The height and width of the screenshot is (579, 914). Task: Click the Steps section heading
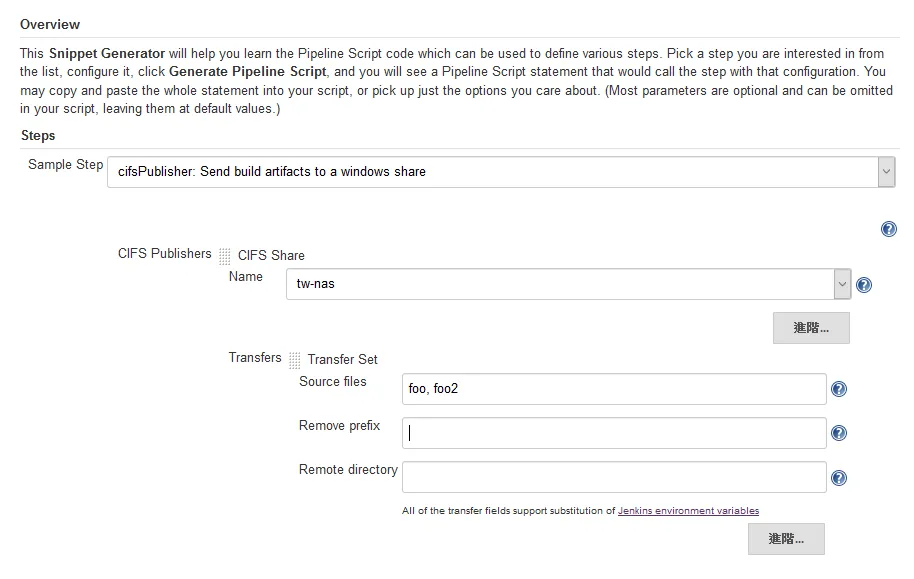click(38, 135)
